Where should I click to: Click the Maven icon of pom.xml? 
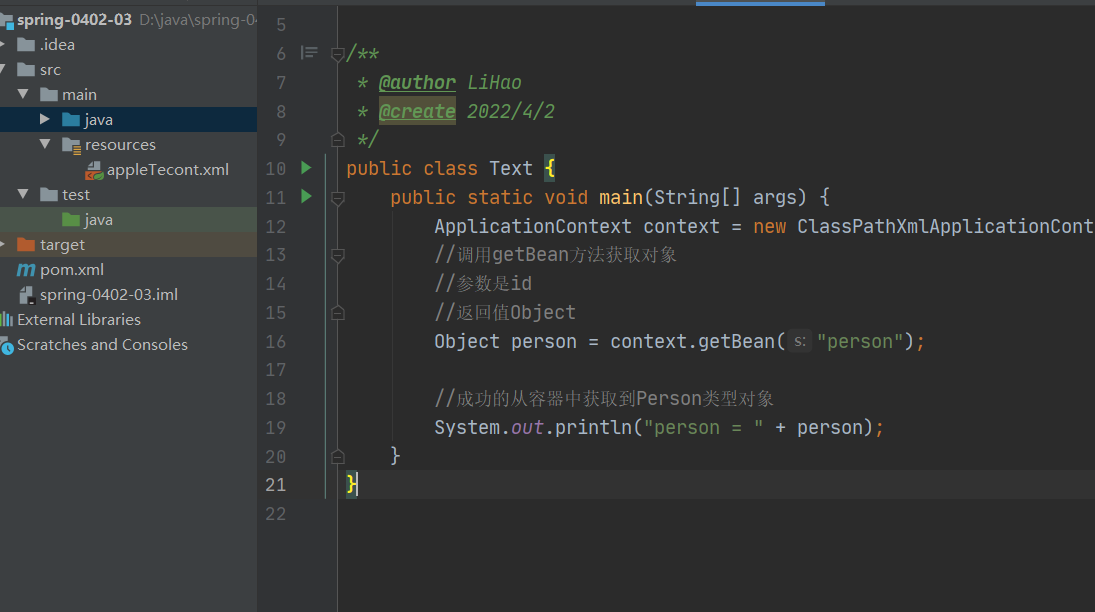(x=26, y=270)
